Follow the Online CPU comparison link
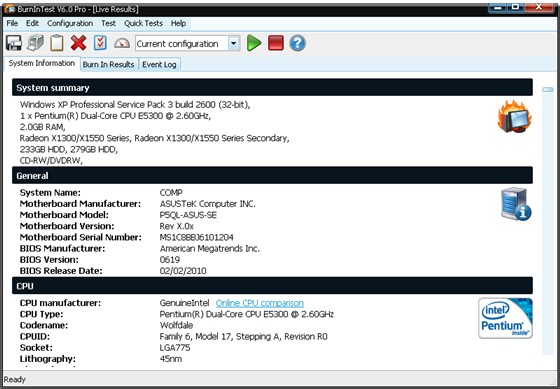Screen dimensions: 560x389 tap(260, 303)
